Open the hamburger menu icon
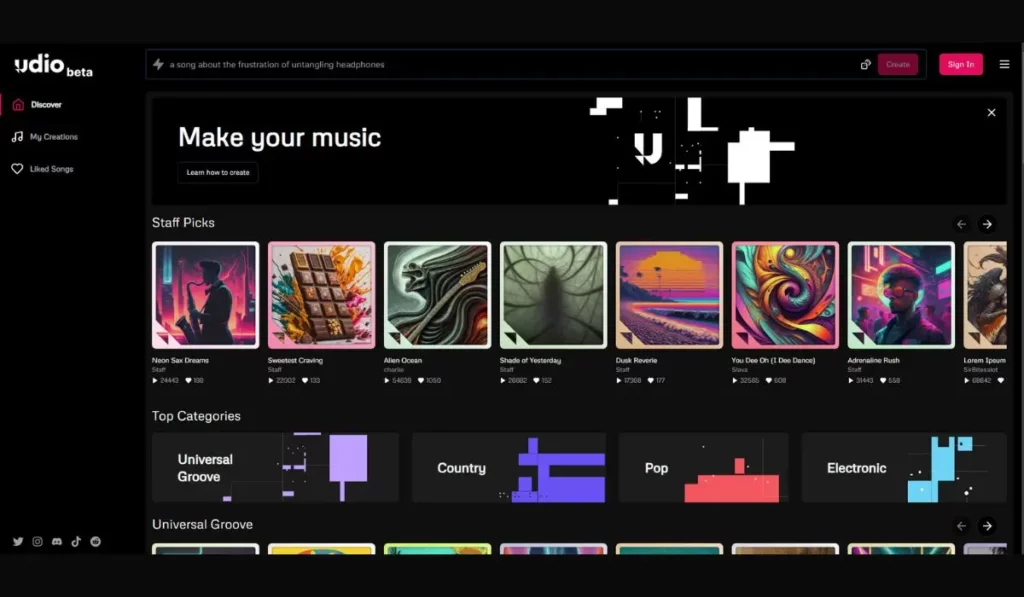Screen dimensions: 1024x597 (x=1004, y=64)
